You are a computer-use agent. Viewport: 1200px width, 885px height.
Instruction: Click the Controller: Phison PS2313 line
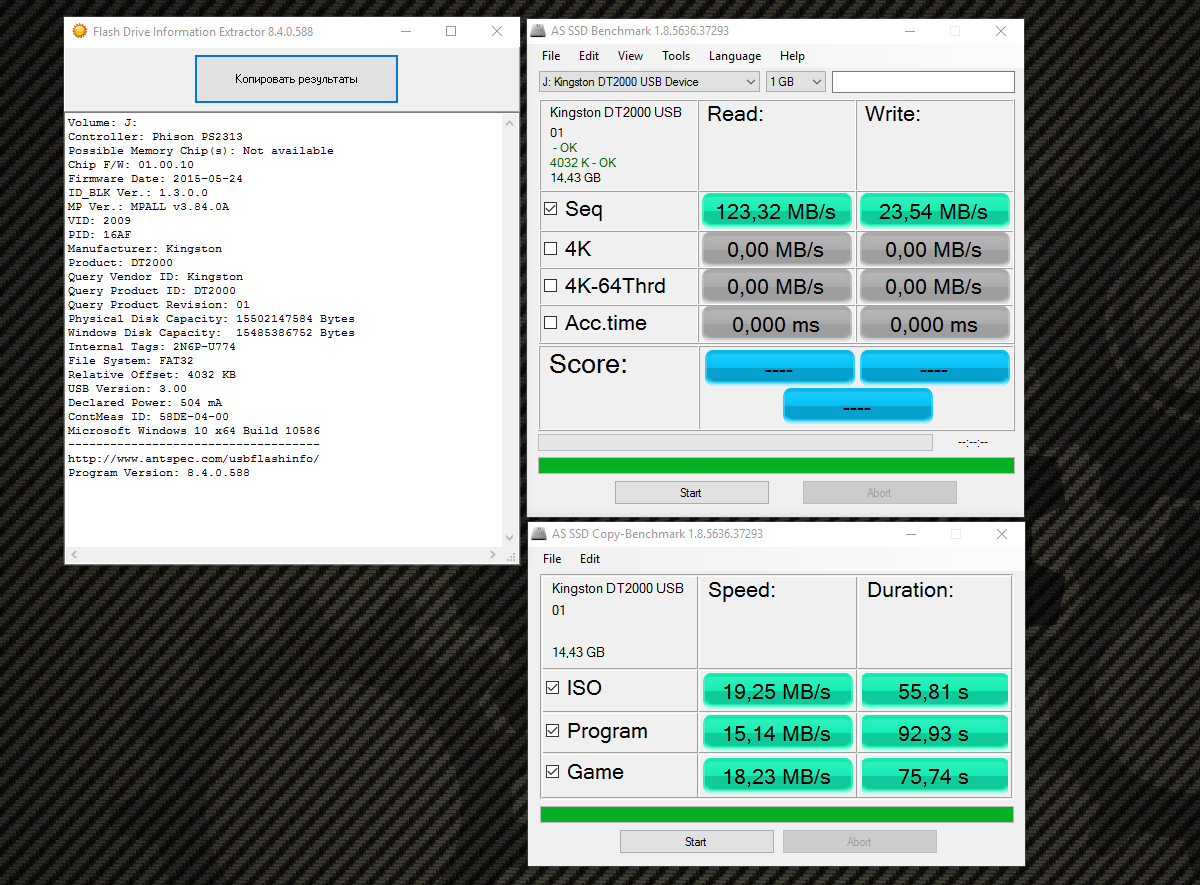[x=155, y=137]
